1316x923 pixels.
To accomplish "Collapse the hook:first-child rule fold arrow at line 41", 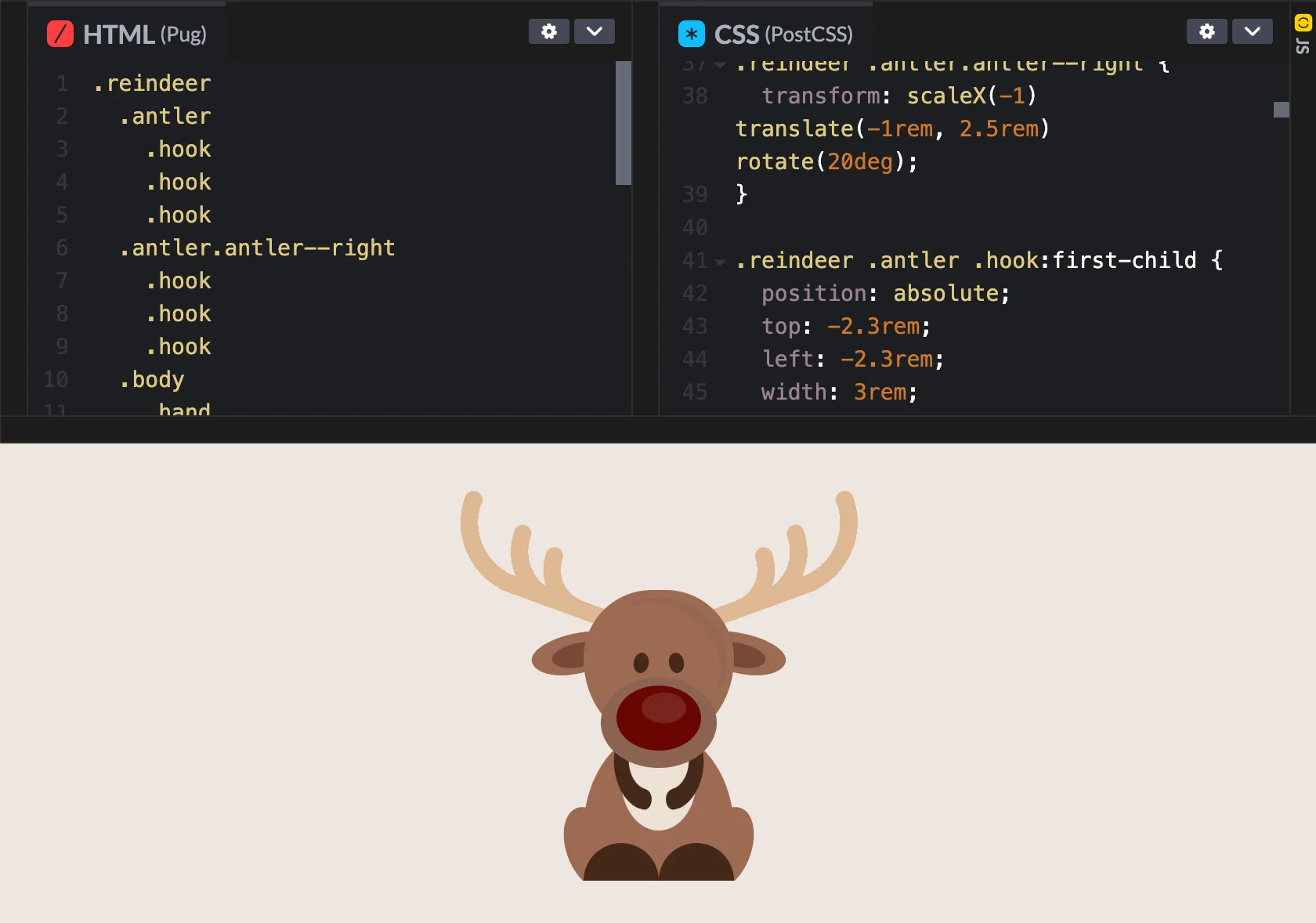I will (720, 262).
